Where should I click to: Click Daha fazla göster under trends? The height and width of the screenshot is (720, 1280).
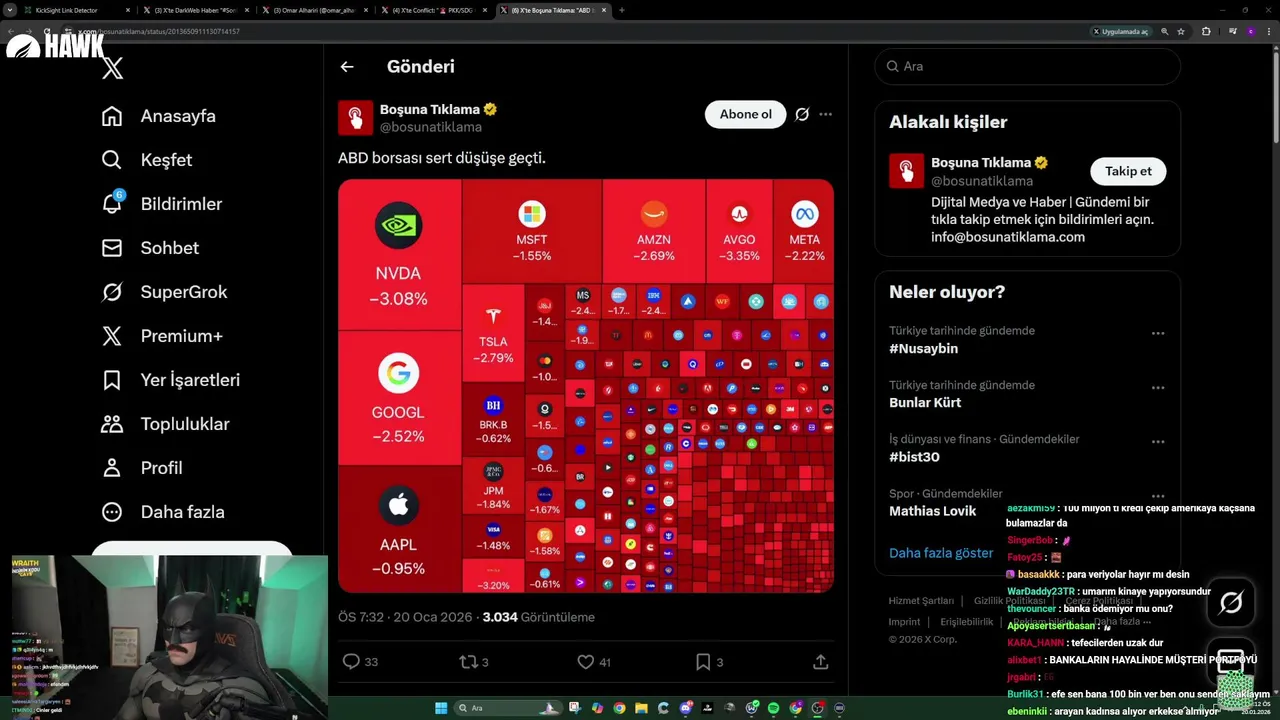(x=941, y=553)
